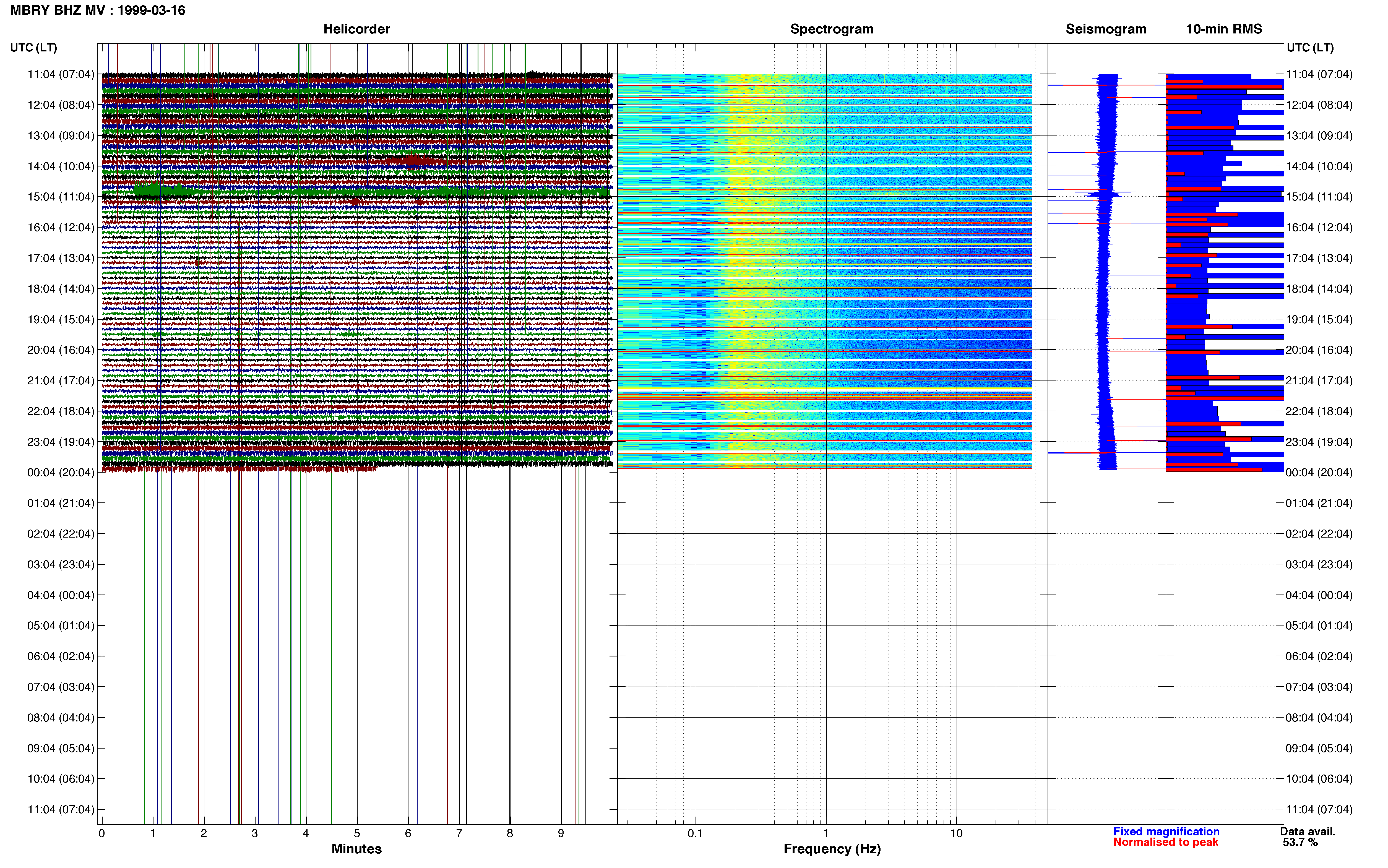This screenshot has width=1388, height=868.
Task: Click tick '5' on the Minutes axis
Action: pyautogui.click(x=357, y=833)
